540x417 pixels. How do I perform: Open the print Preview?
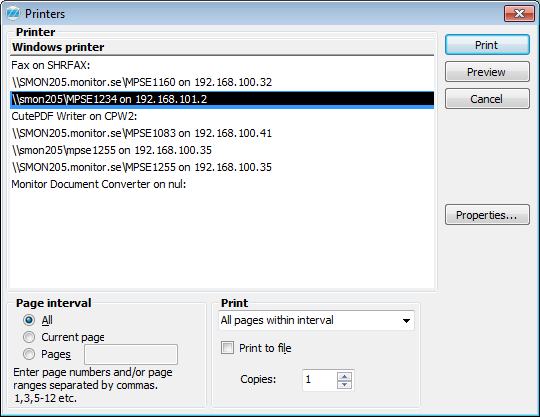coord(487,72)
